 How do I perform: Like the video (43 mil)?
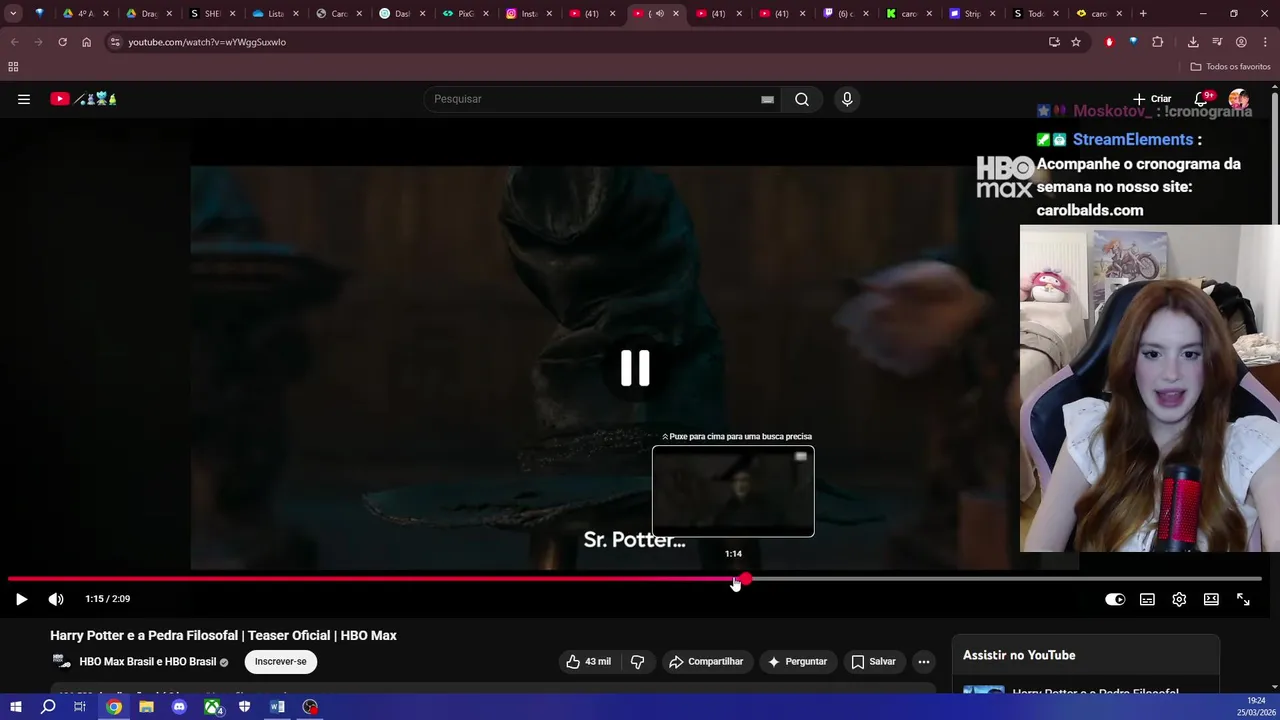coord(588,662)
